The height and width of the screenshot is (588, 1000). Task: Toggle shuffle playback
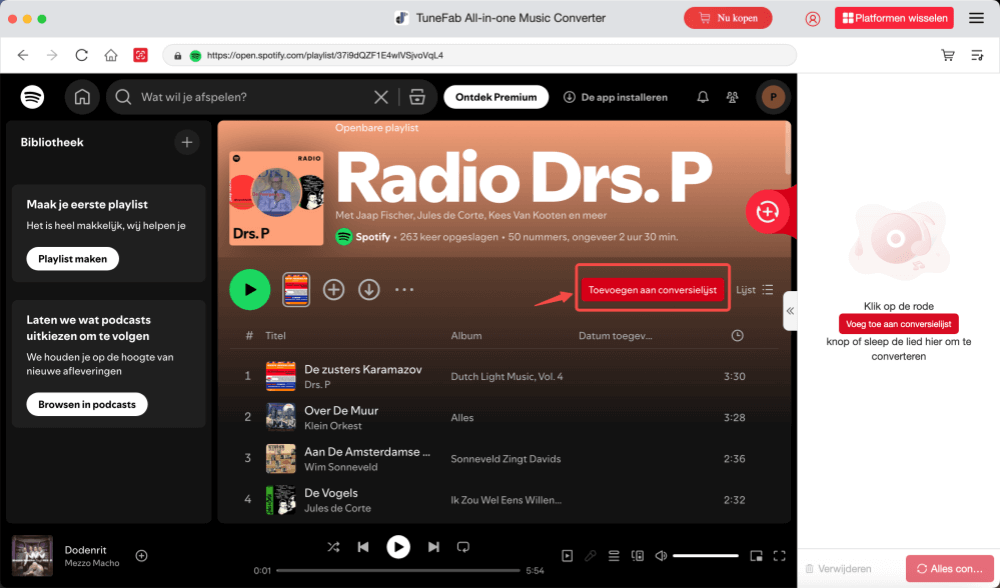tap(333, 547)
